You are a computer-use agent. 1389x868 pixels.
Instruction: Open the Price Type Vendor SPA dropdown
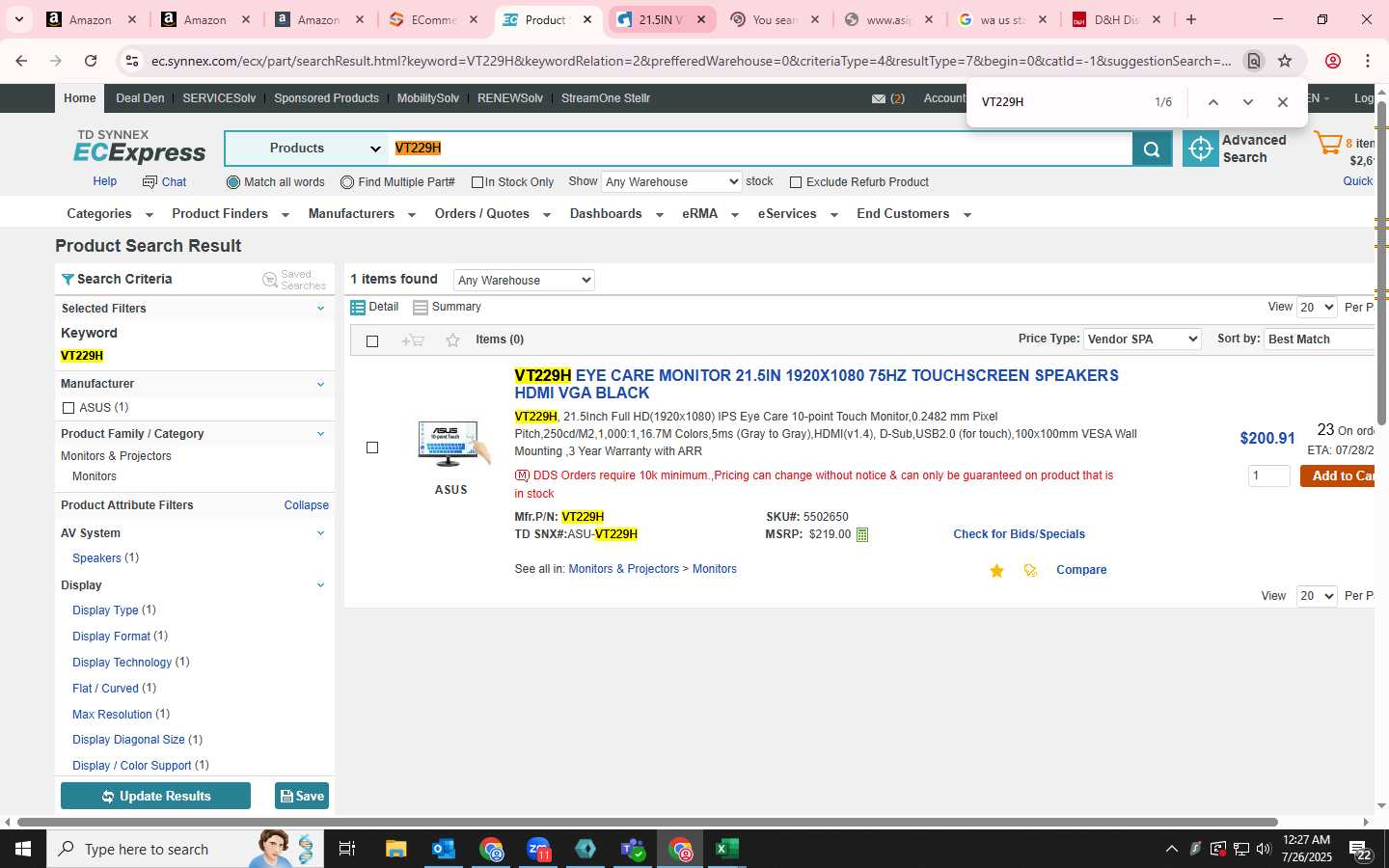click(1142, 339)
